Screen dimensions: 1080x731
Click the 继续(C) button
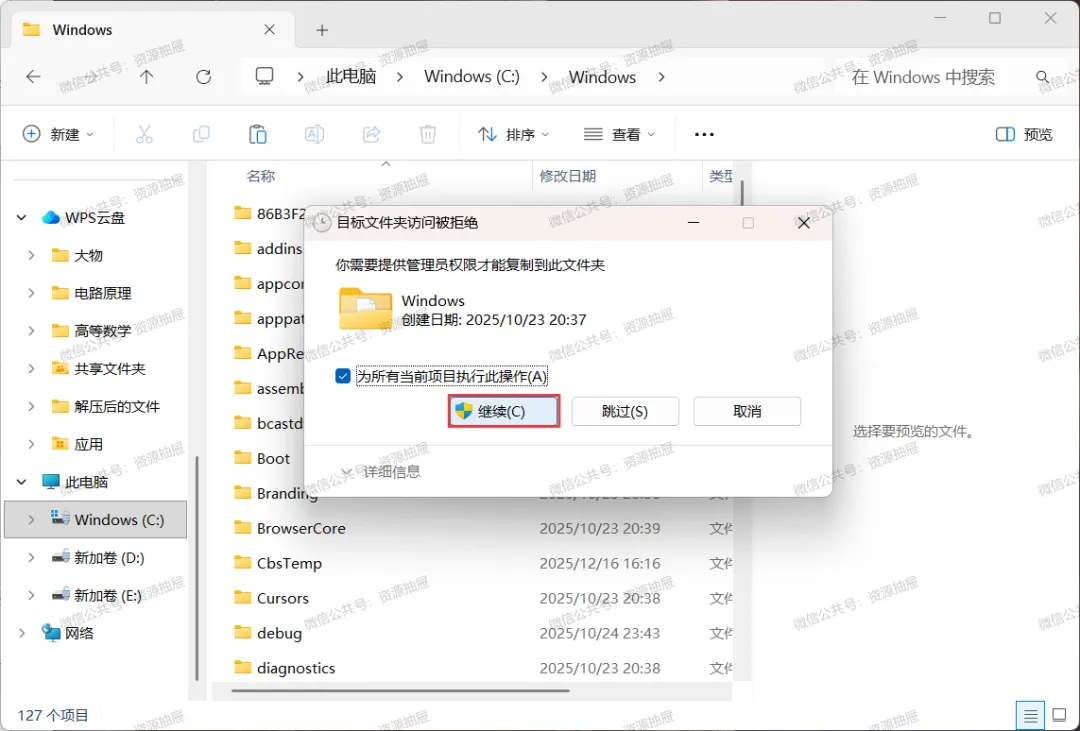(503, 411)
